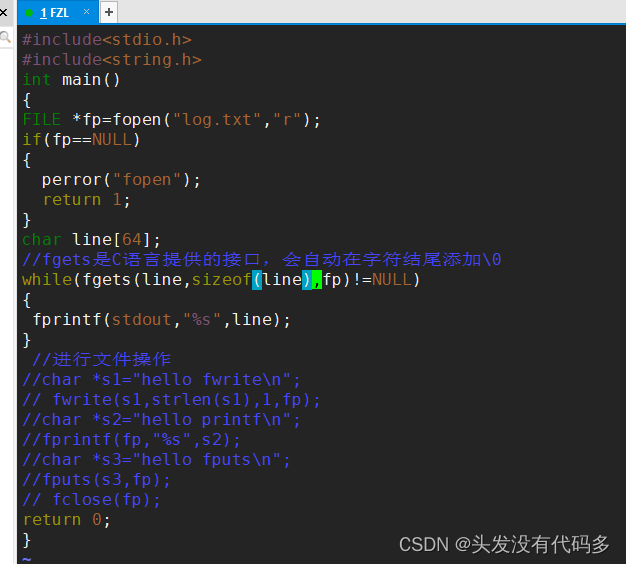
Task: Click the #include<string.h> line
Action: point(112,60)
